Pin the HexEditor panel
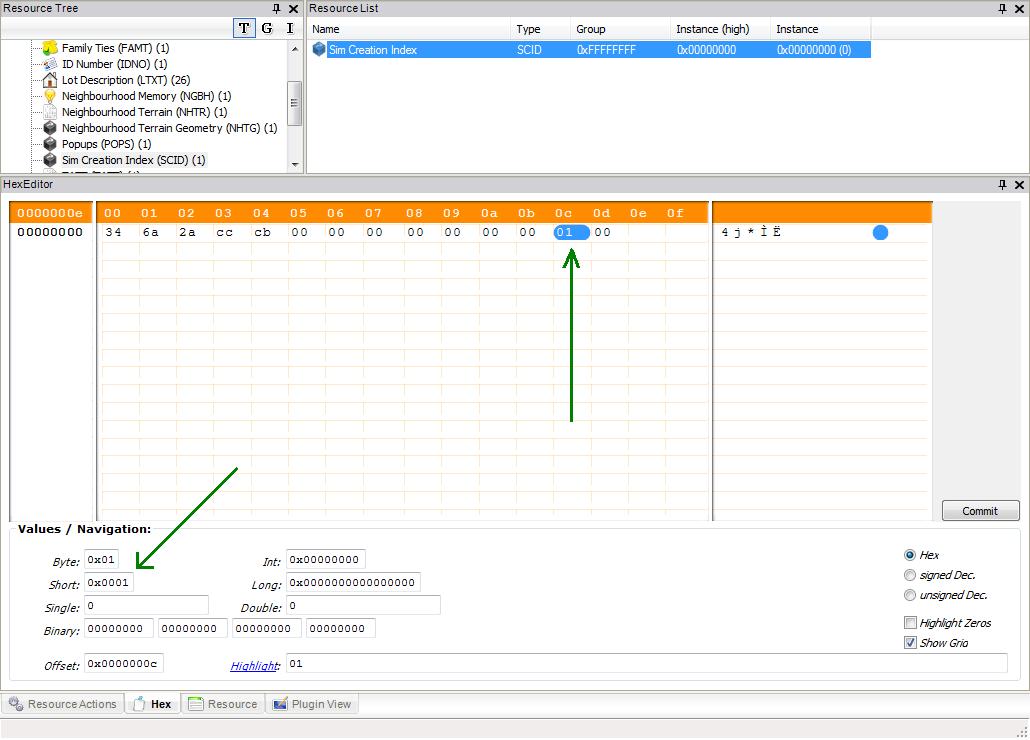This screenshot has height=740, width=1030. tap(1003, 185)
